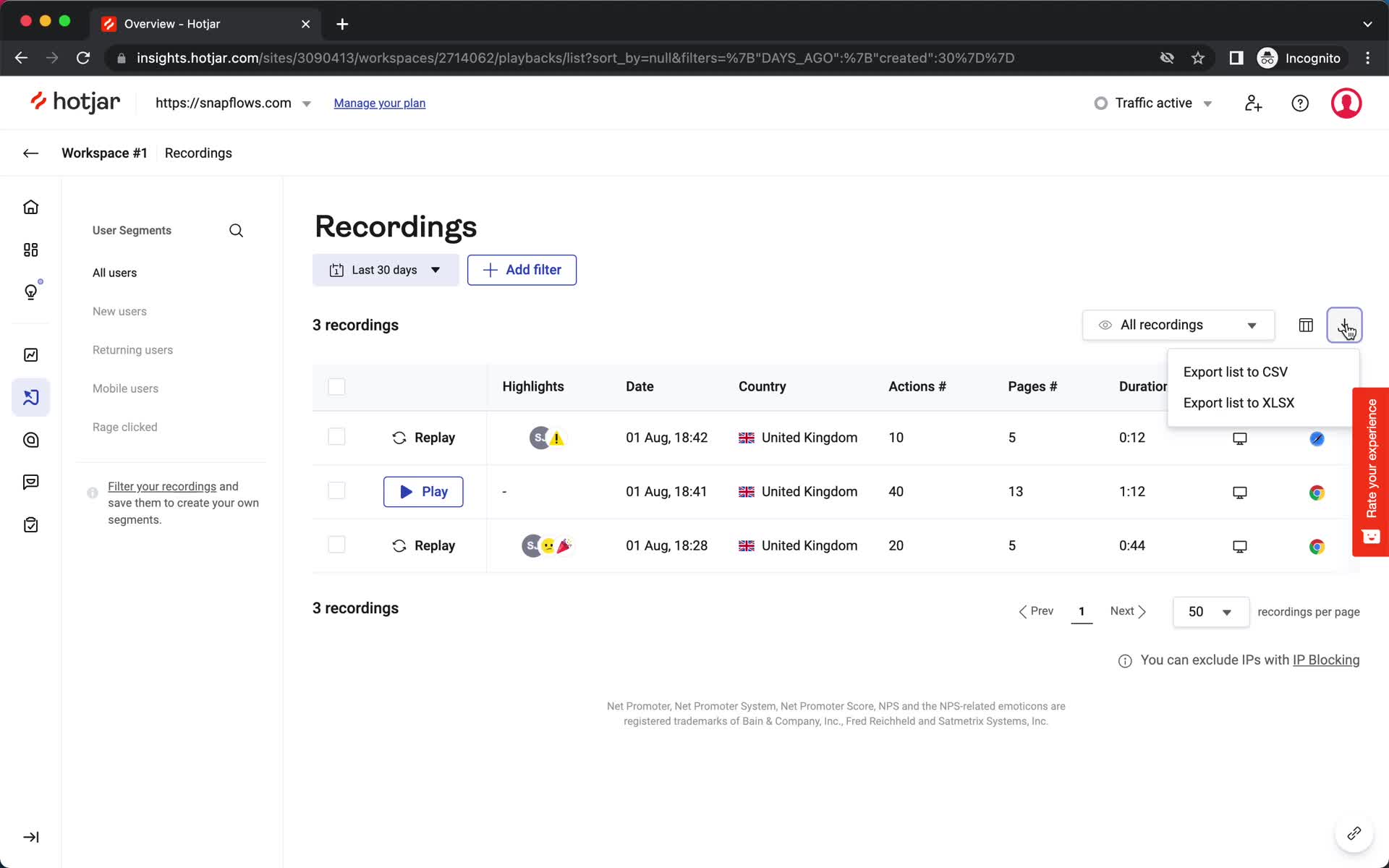Choose Export list to CSV

click(x=1235, y=372)
